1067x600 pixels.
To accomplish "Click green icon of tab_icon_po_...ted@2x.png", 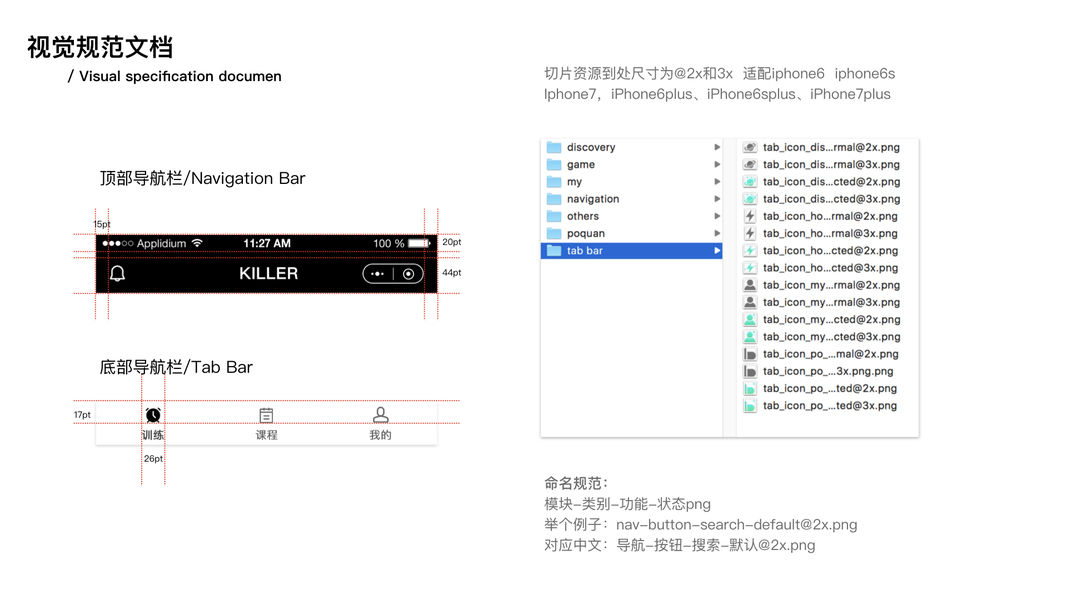I will (x=749, y=388).
